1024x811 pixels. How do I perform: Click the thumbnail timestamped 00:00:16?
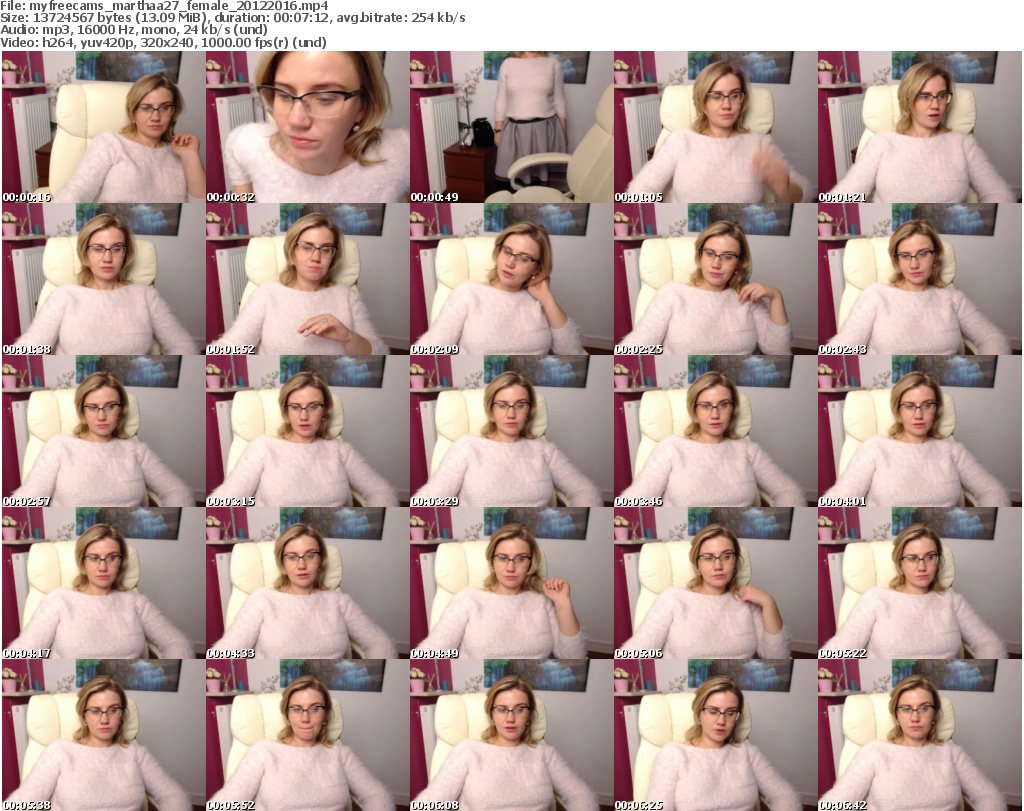[103, 127]
